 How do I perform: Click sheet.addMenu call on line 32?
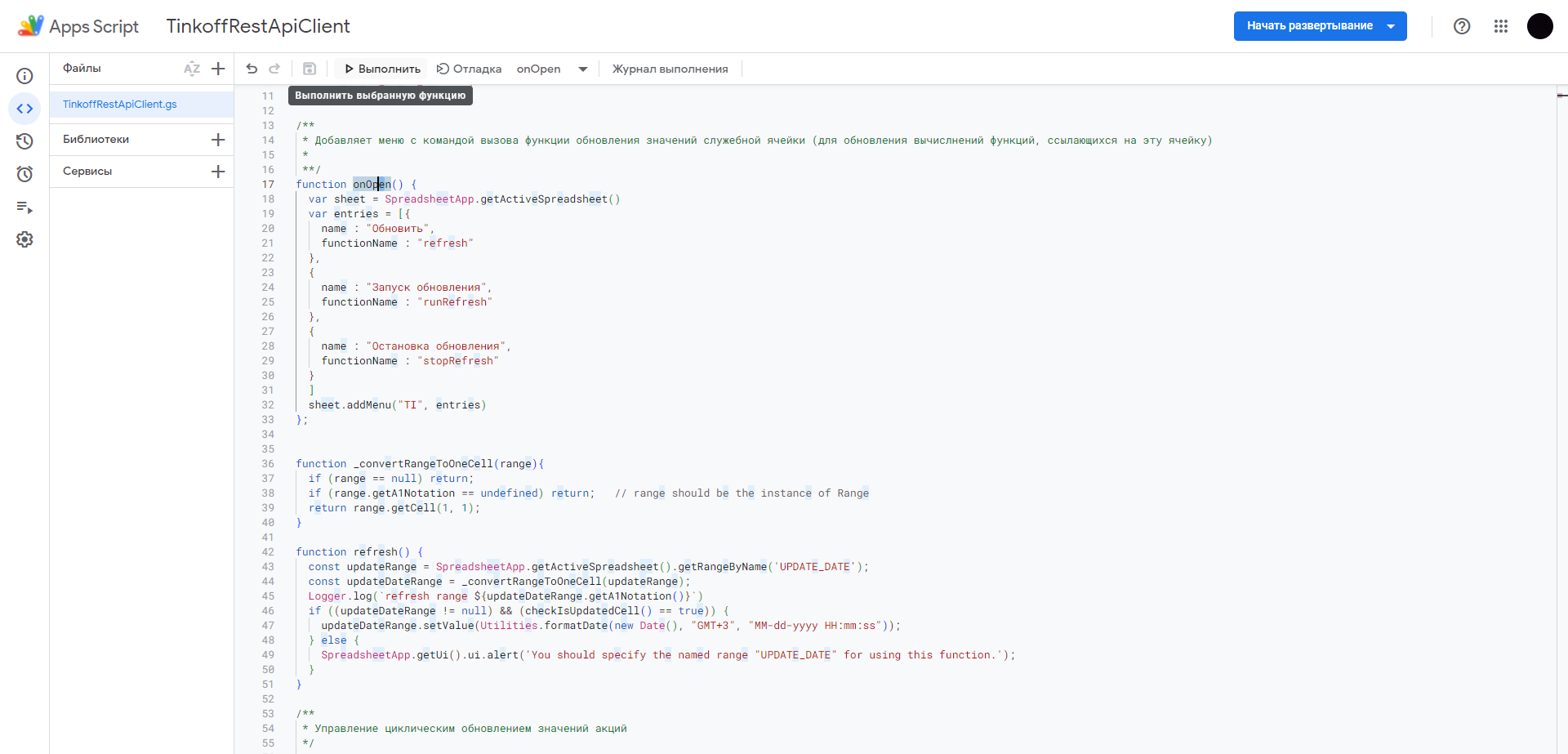(x=397, y=405)
